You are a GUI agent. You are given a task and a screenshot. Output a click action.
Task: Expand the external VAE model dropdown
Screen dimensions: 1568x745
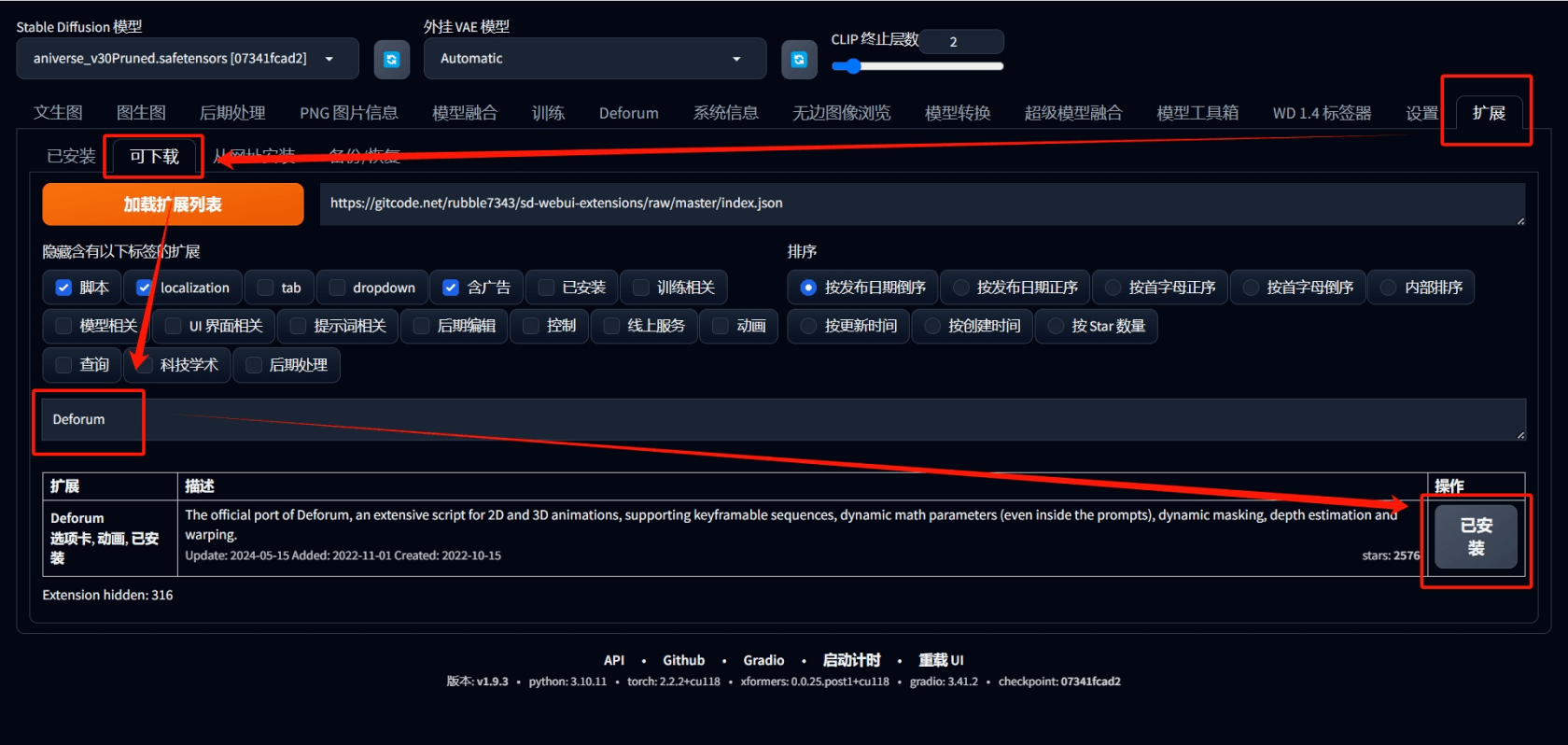coord(595,59)
